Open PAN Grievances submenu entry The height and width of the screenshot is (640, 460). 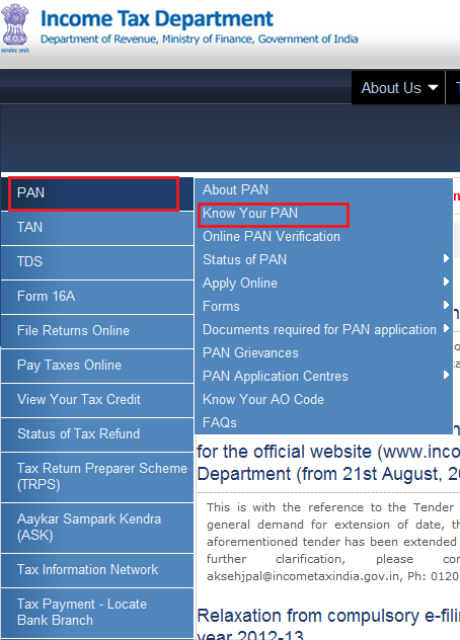coord(251,353)
